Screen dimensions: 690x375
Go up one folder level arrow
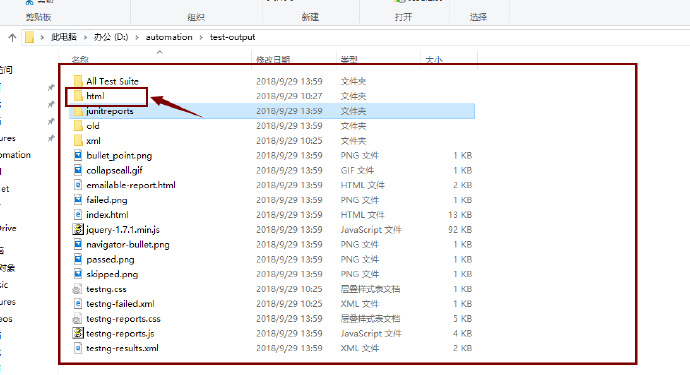(x=12, y=37)
